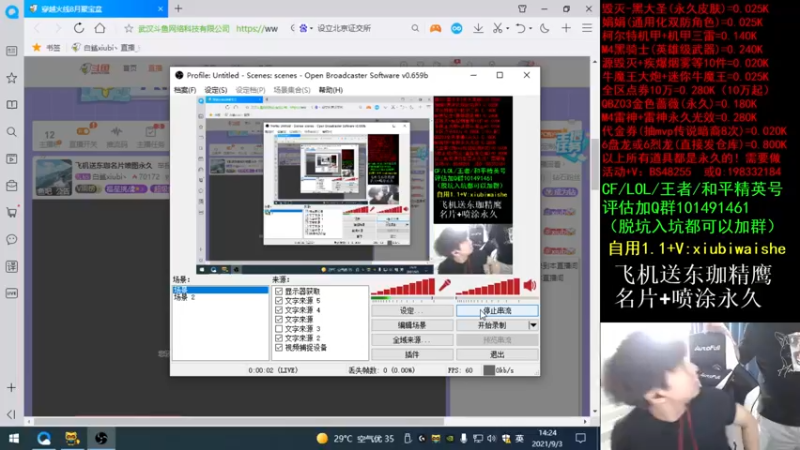Go to the browser home page icon
Image resolution: width=800 pixels, height=450 pixels.
(100, 28)
